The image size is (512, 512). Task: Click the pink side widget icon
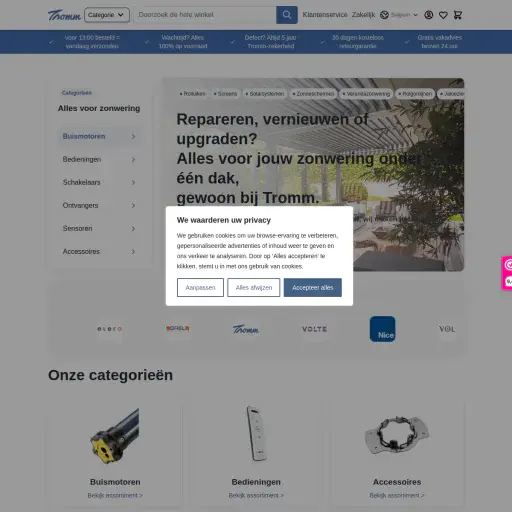[x=507, y=273]
